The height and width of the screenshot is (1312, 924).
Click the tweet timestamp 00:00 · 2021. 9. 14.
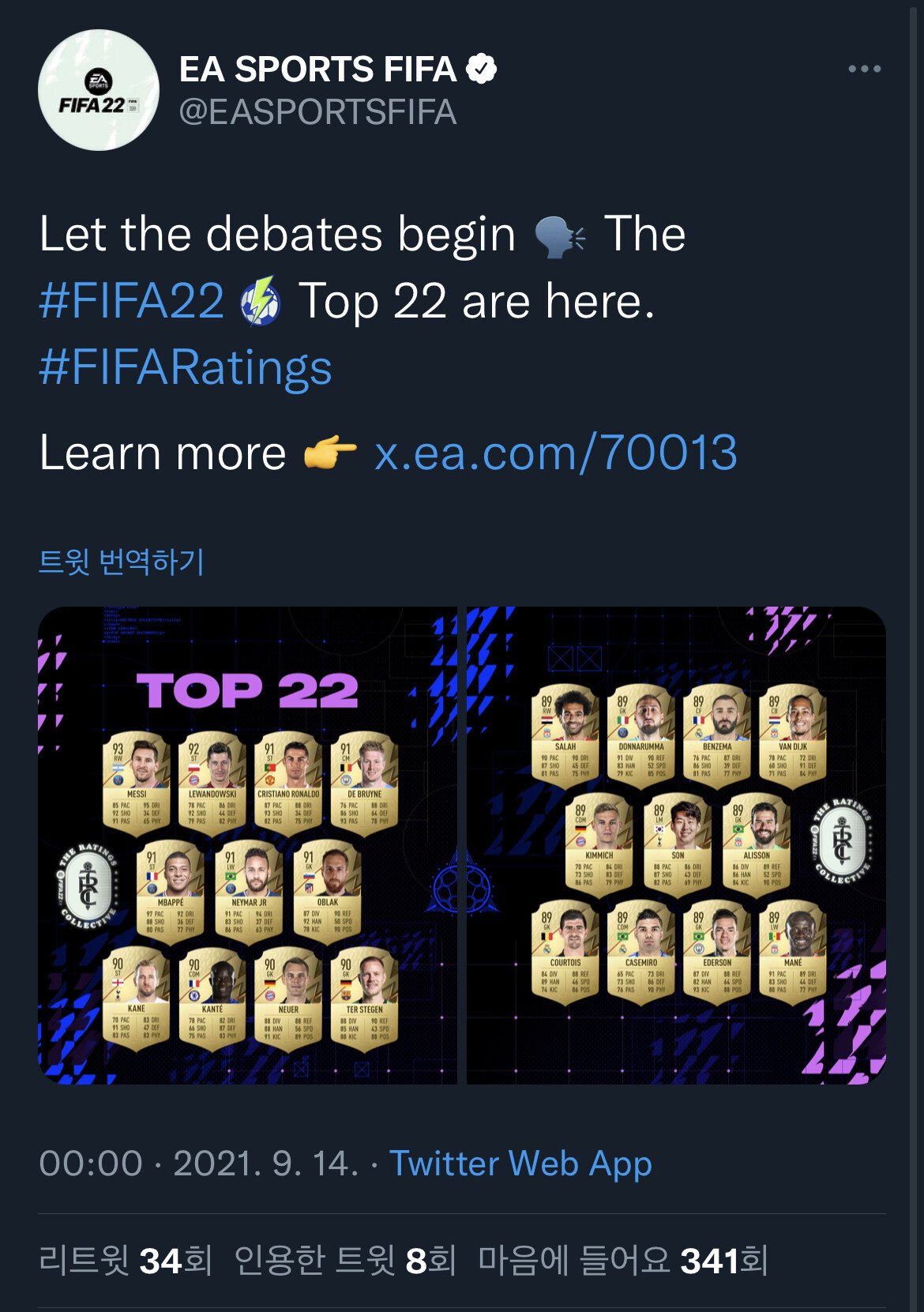(x=198, y=1164)
